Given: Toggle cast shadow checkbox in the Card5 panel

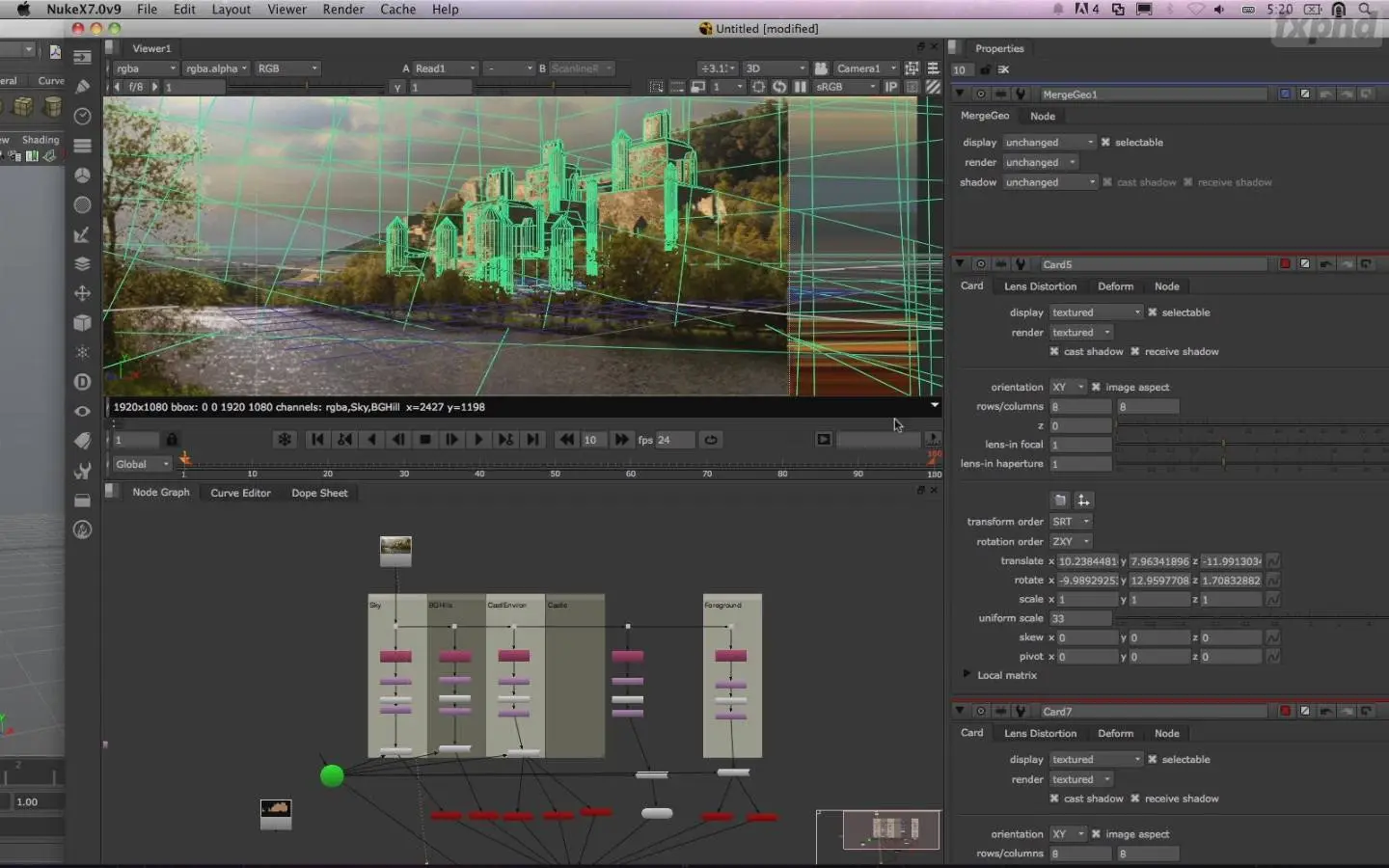Looking at the screenshot, I should 1054,352.
